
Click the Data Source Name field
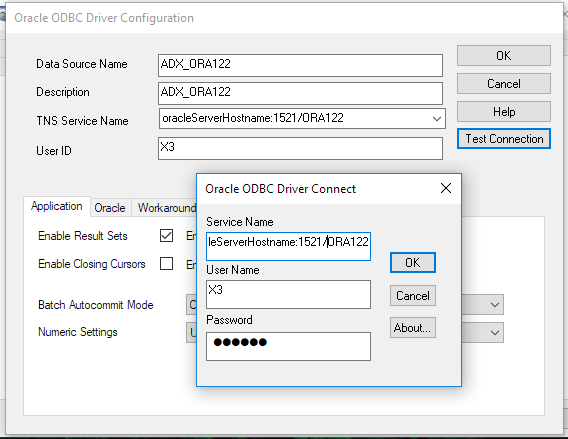click(x=300, y=66)
